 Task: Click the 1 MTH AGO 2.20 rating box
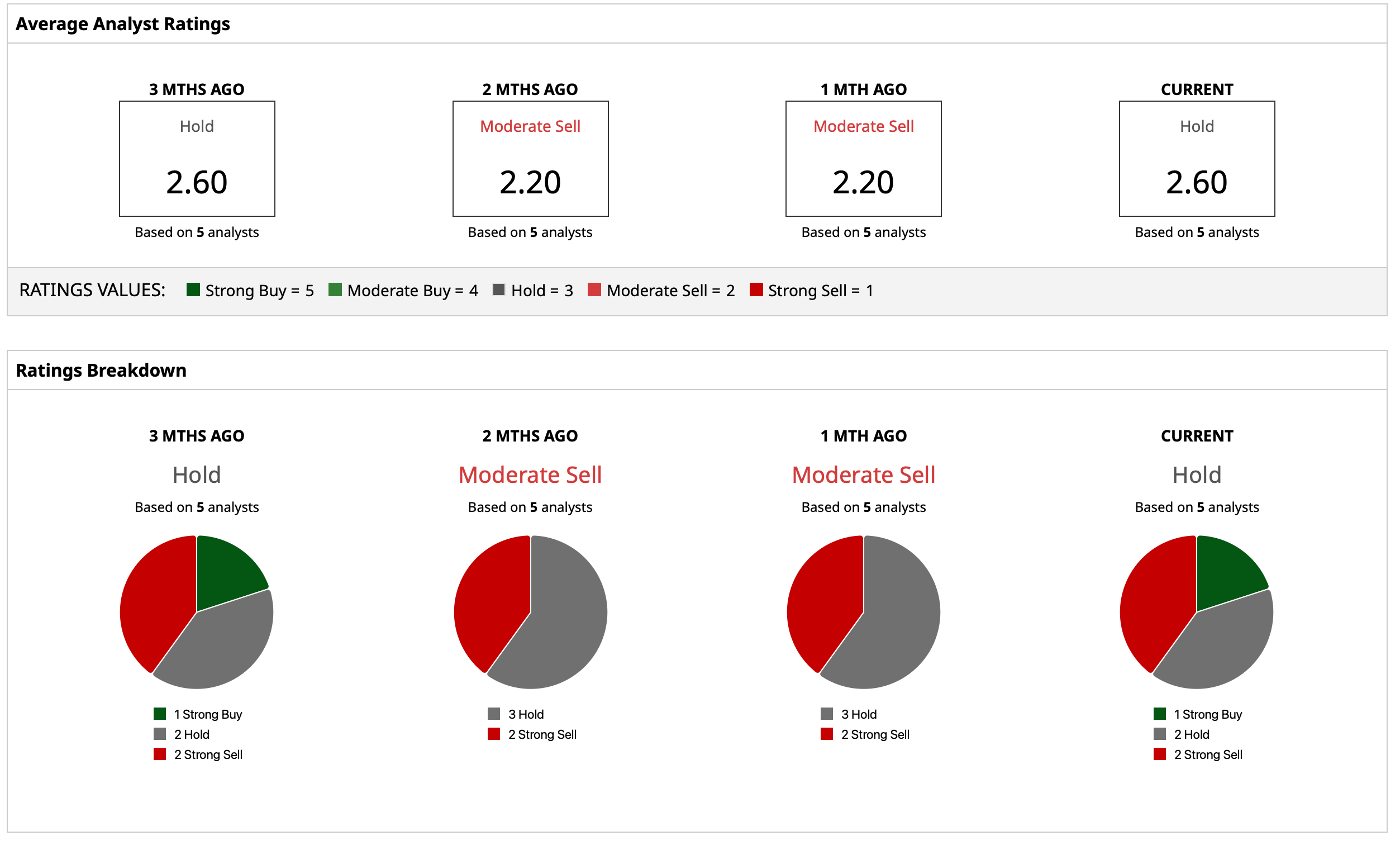point(863,159)
